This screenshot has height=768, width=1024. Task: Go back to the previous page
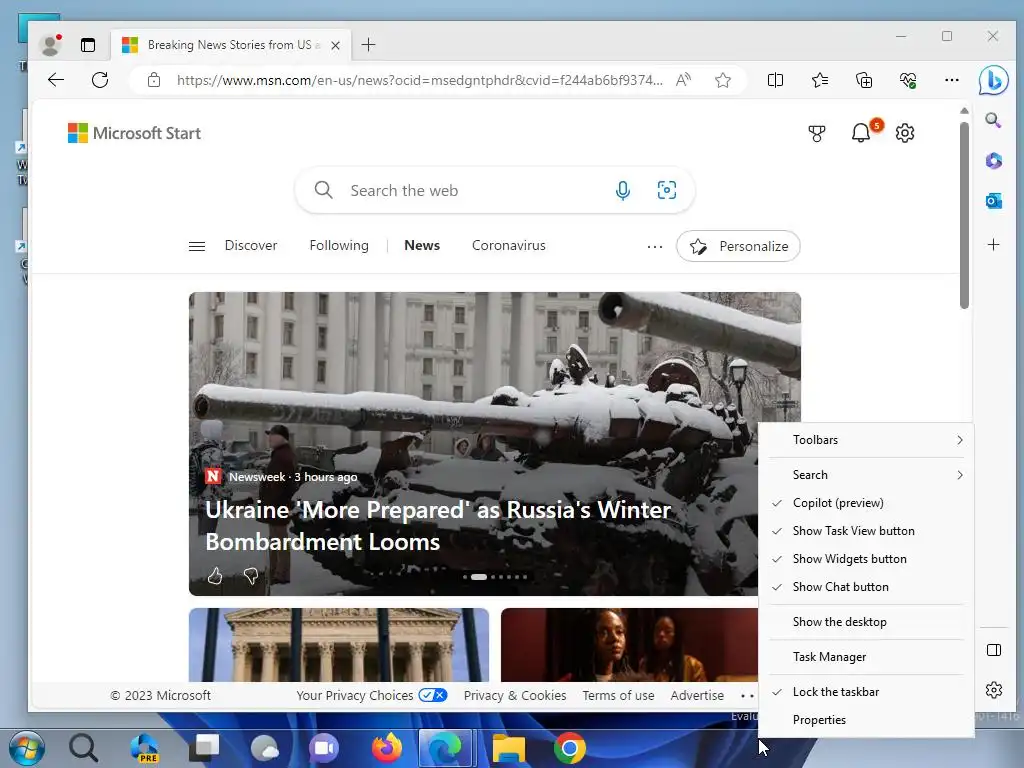pyautogui.click(x=56, y=80)
